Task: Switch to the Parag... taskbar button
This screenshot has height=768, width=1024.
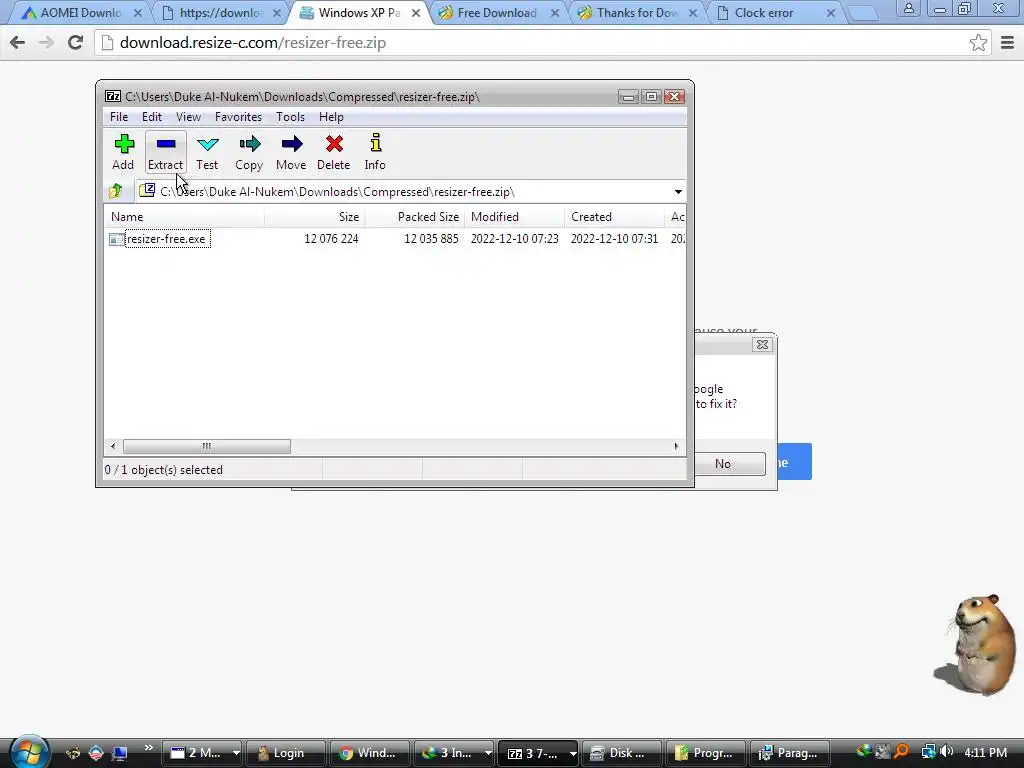Action: coord(790,753)
